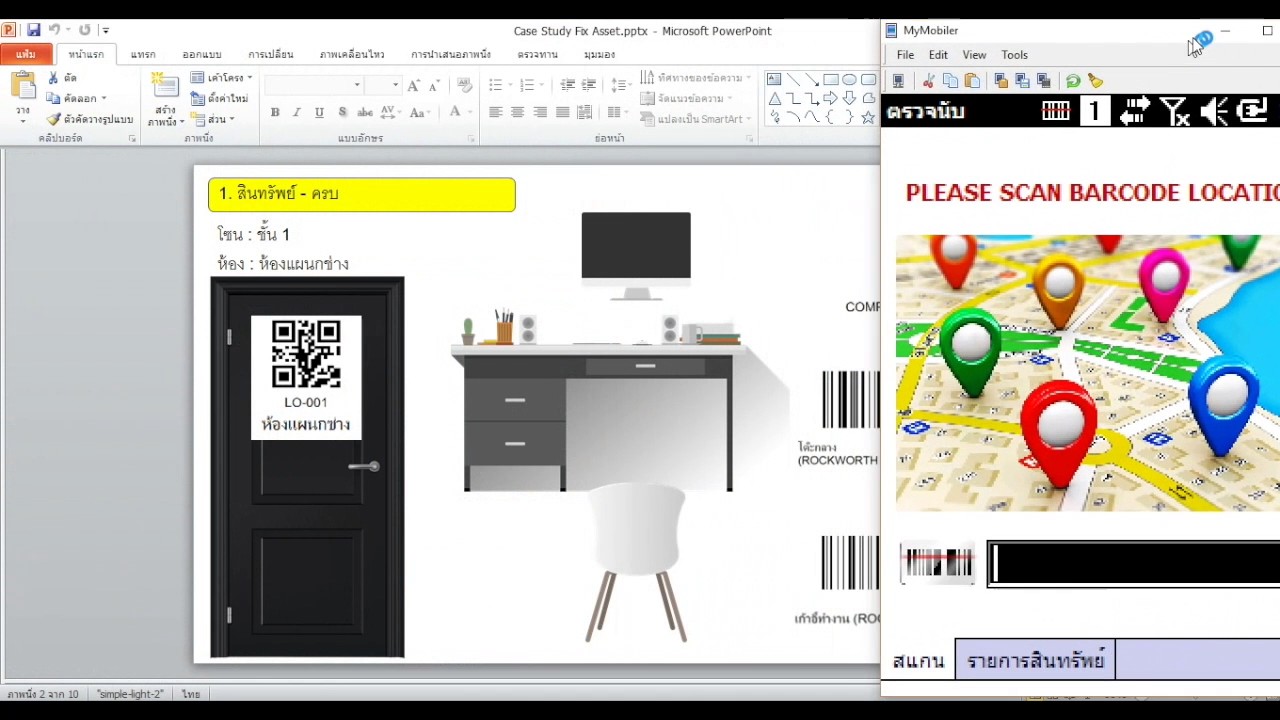Align text left in paragraph group
This screenshot has width=1280, height=720.
click(x=495, y=112)
